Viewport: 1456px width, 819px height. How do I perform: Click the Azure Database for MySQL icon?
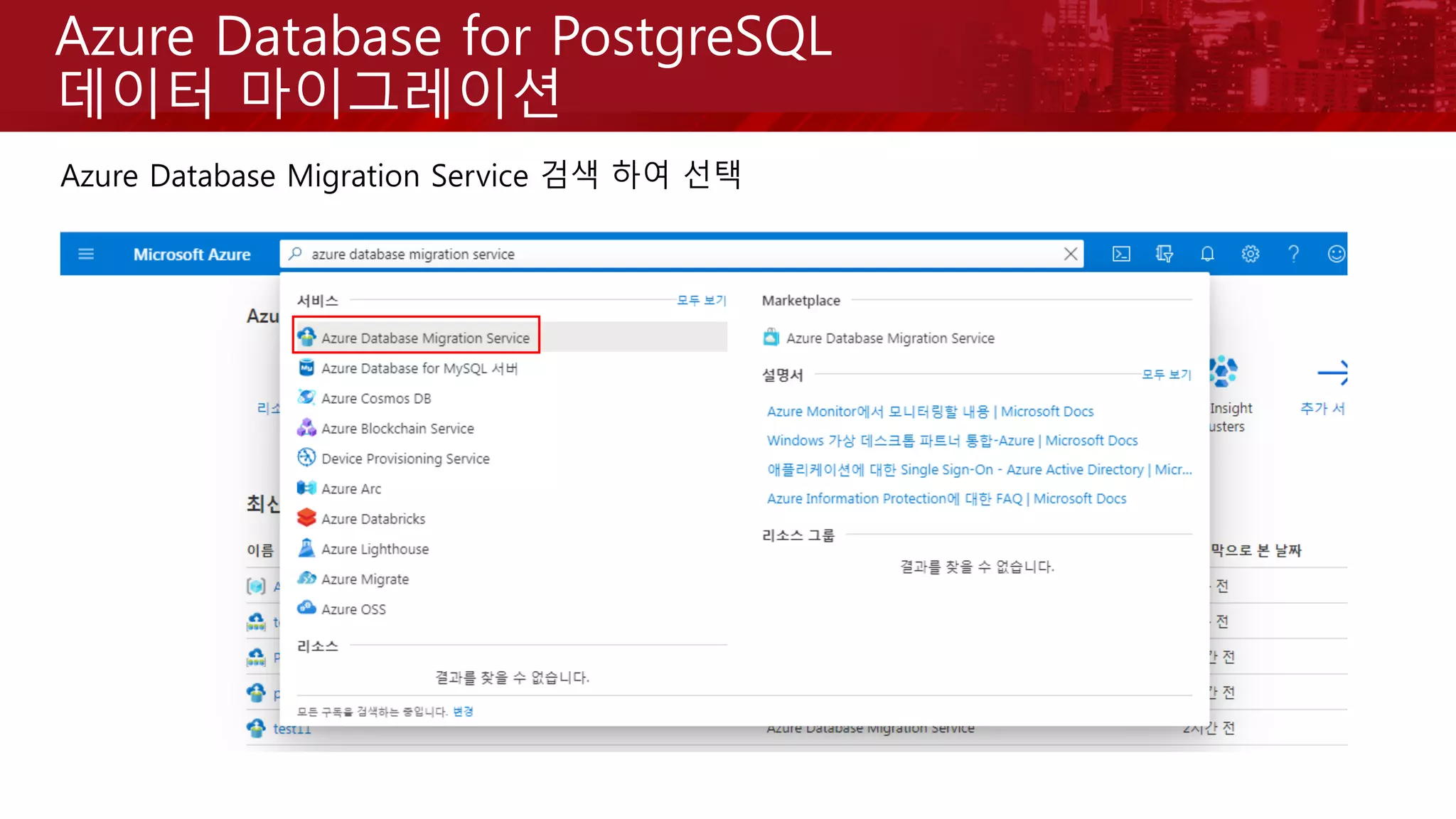pyautogui.click(x=306, y=368)
